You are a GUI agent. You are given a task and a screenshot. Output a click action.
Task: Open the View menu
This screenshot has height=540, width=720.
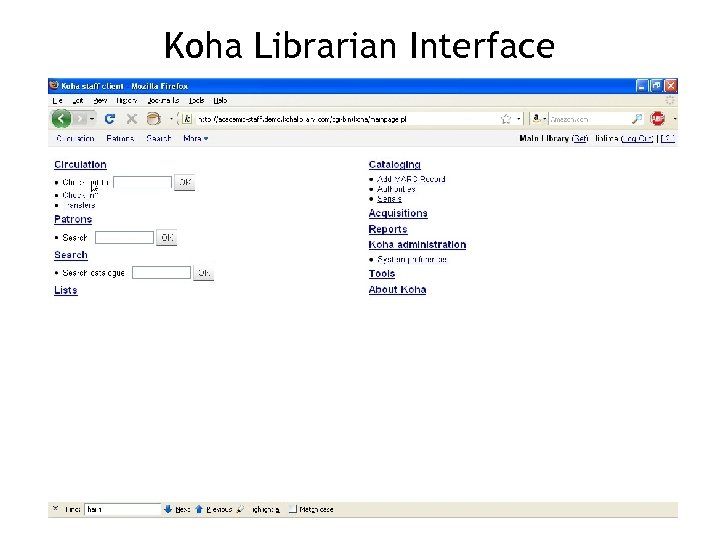coord(100,100)
